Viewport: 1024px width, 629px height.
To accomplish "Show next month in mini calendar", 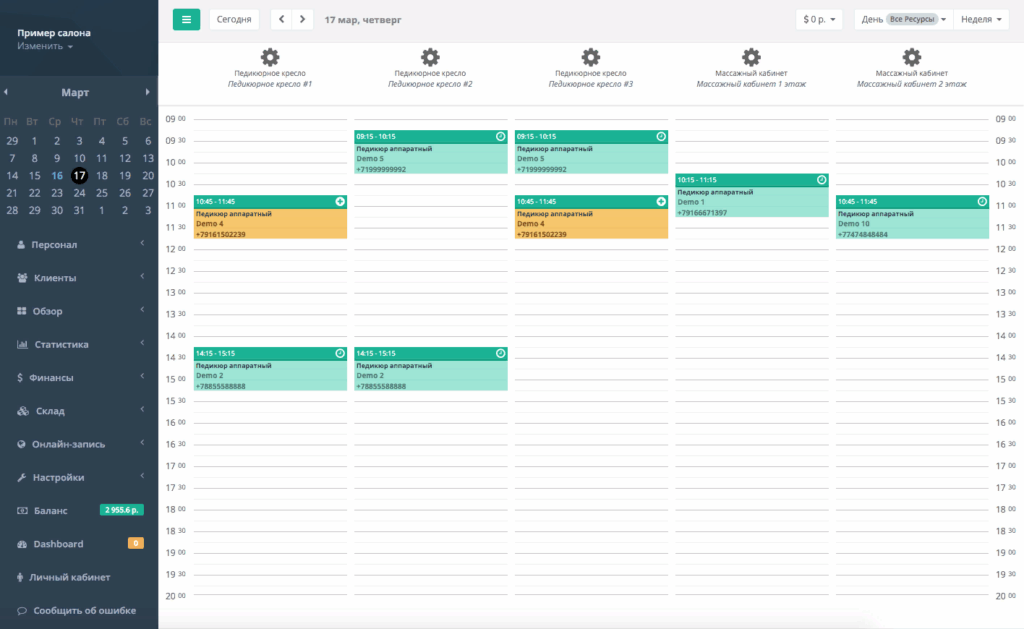I will coord(148,92).
